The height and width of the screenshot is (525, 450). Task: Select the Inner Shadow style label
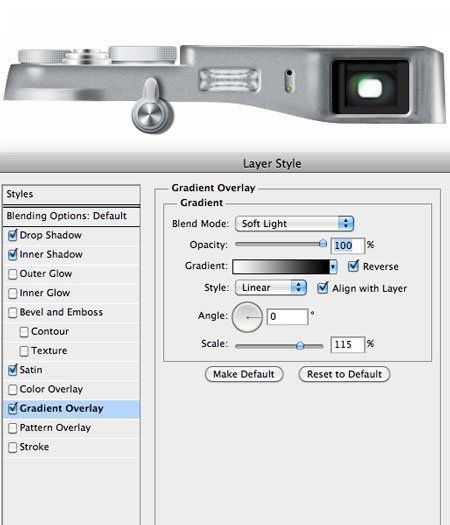coord(51,254)
